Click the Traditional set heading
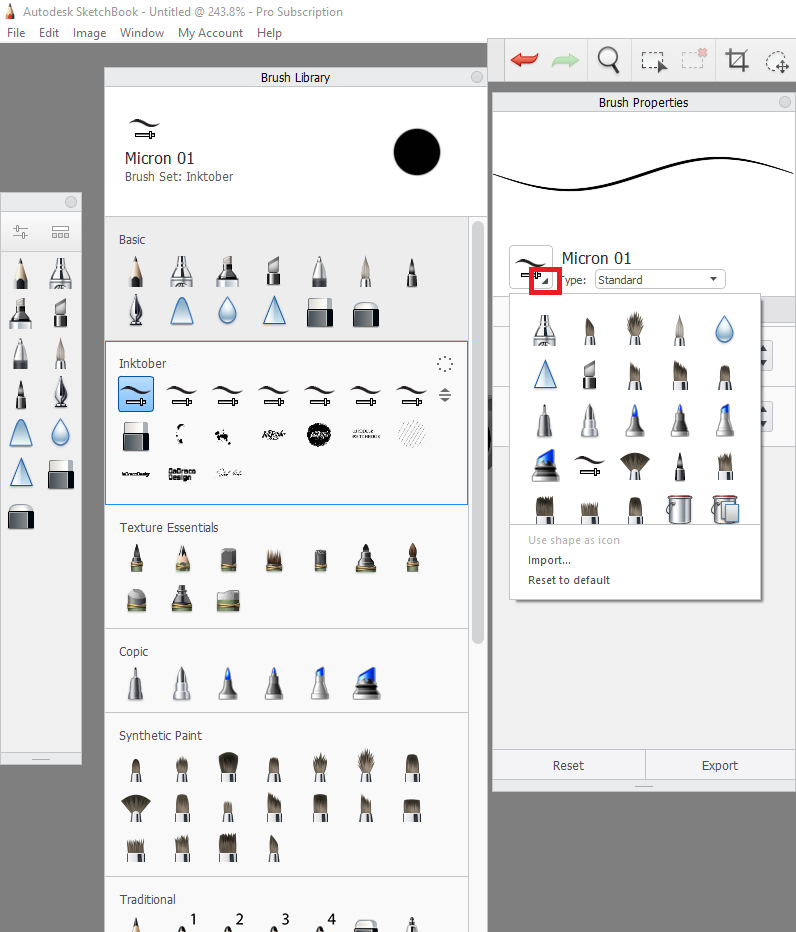 [x=147, y=899]
